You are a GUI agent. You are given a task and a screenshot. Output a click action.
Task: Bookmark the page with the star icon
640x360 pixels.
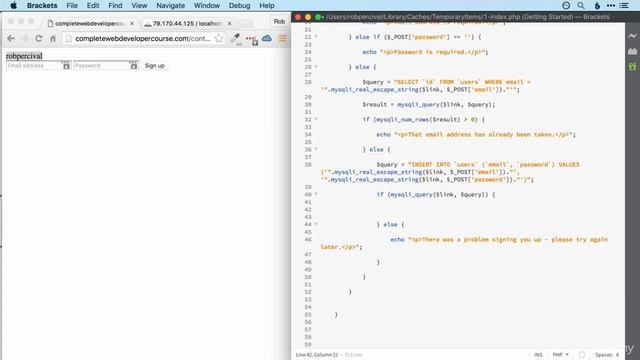219,38
